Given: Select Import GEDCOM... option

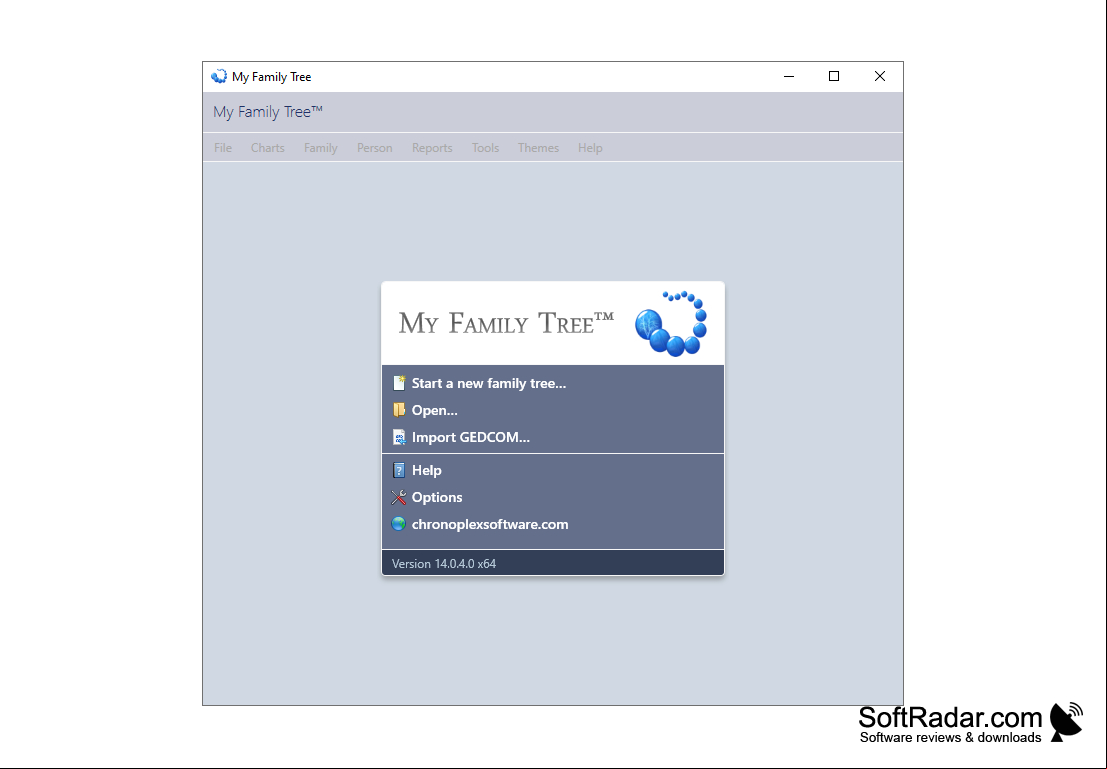Looking at the screenshot, I should coord(470,437).
